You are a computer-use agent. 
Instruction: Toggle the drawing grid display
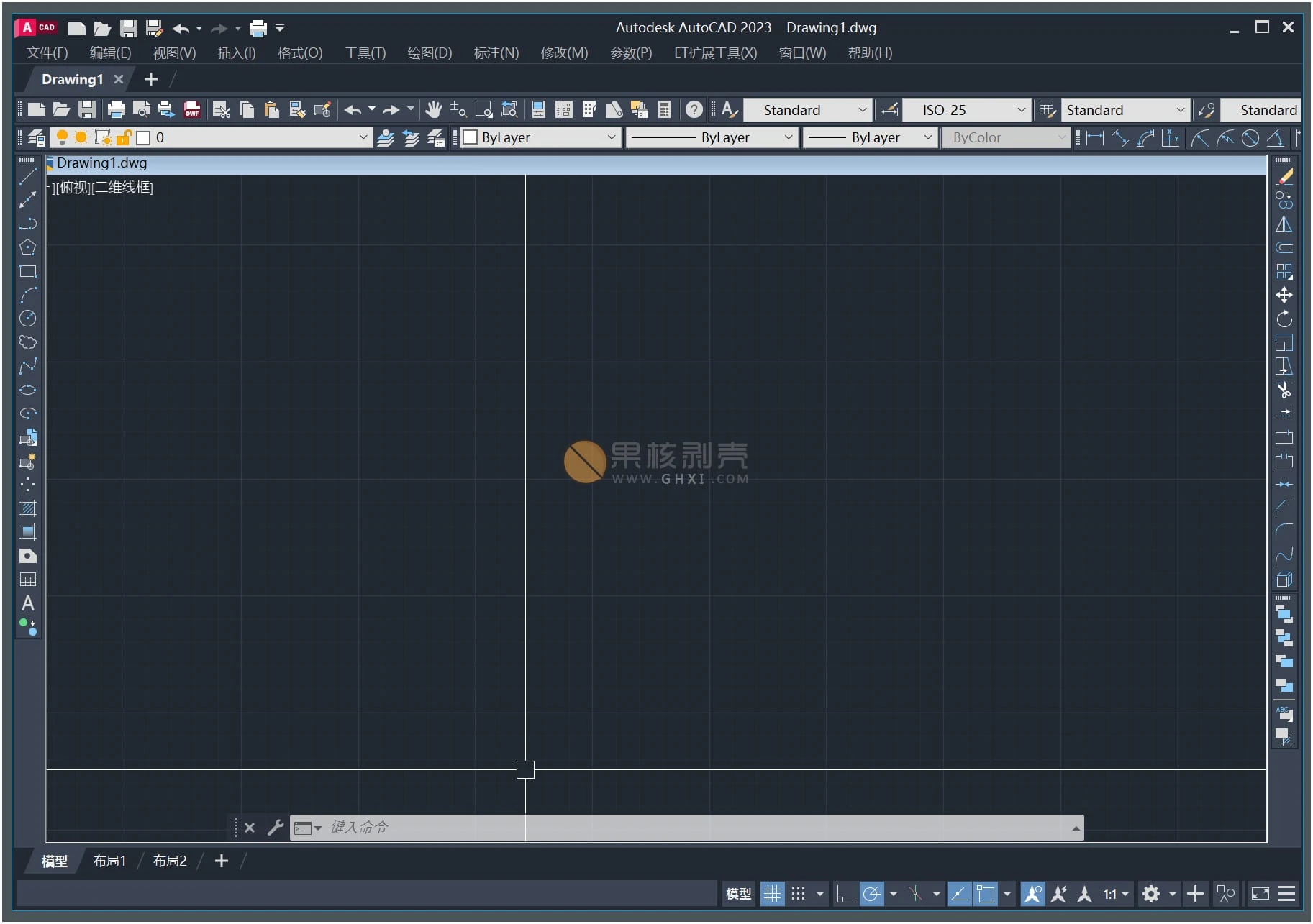point(772,894)
